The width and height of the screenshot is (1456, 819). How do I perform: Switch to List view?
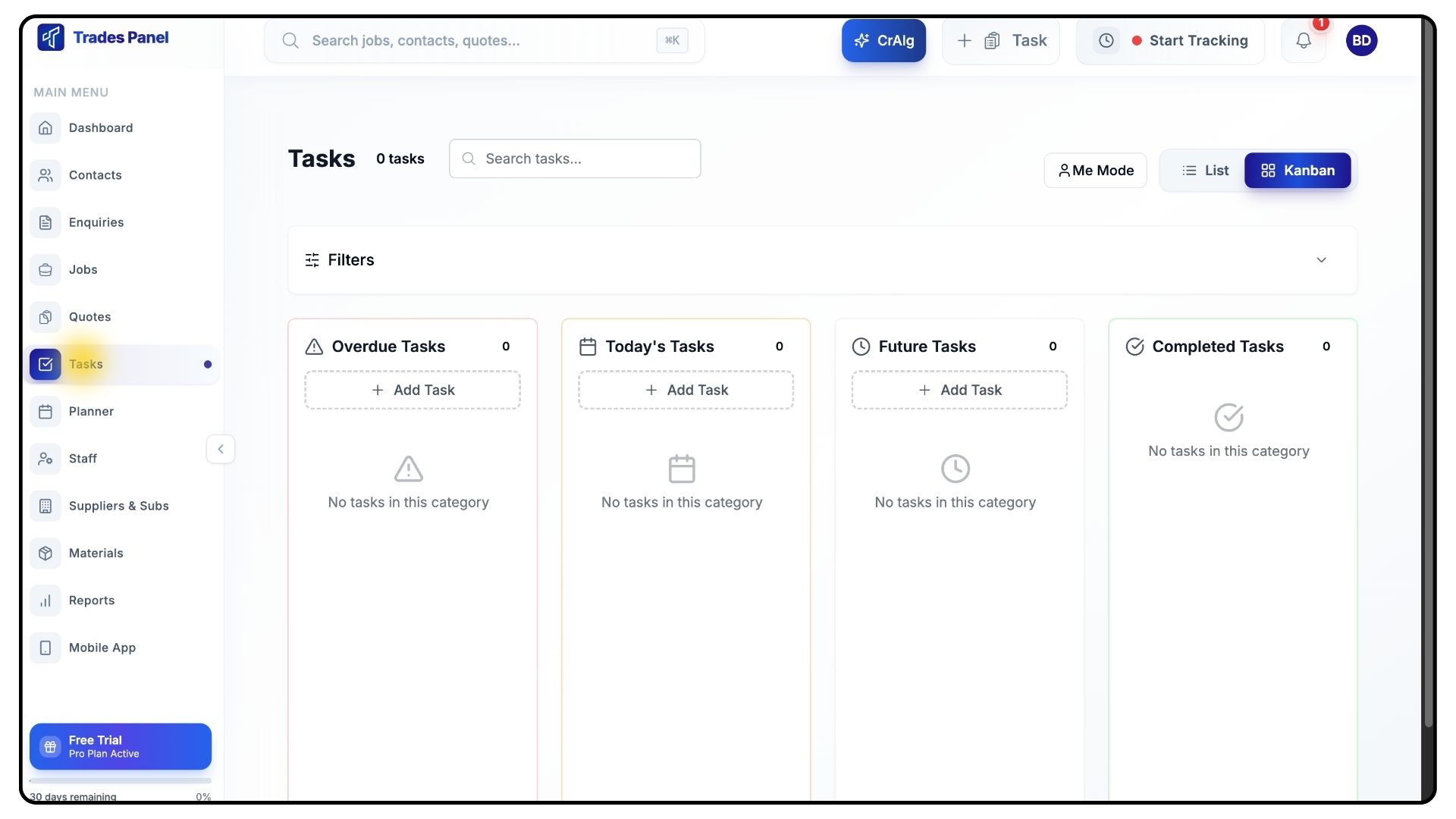coord(1204,171)
